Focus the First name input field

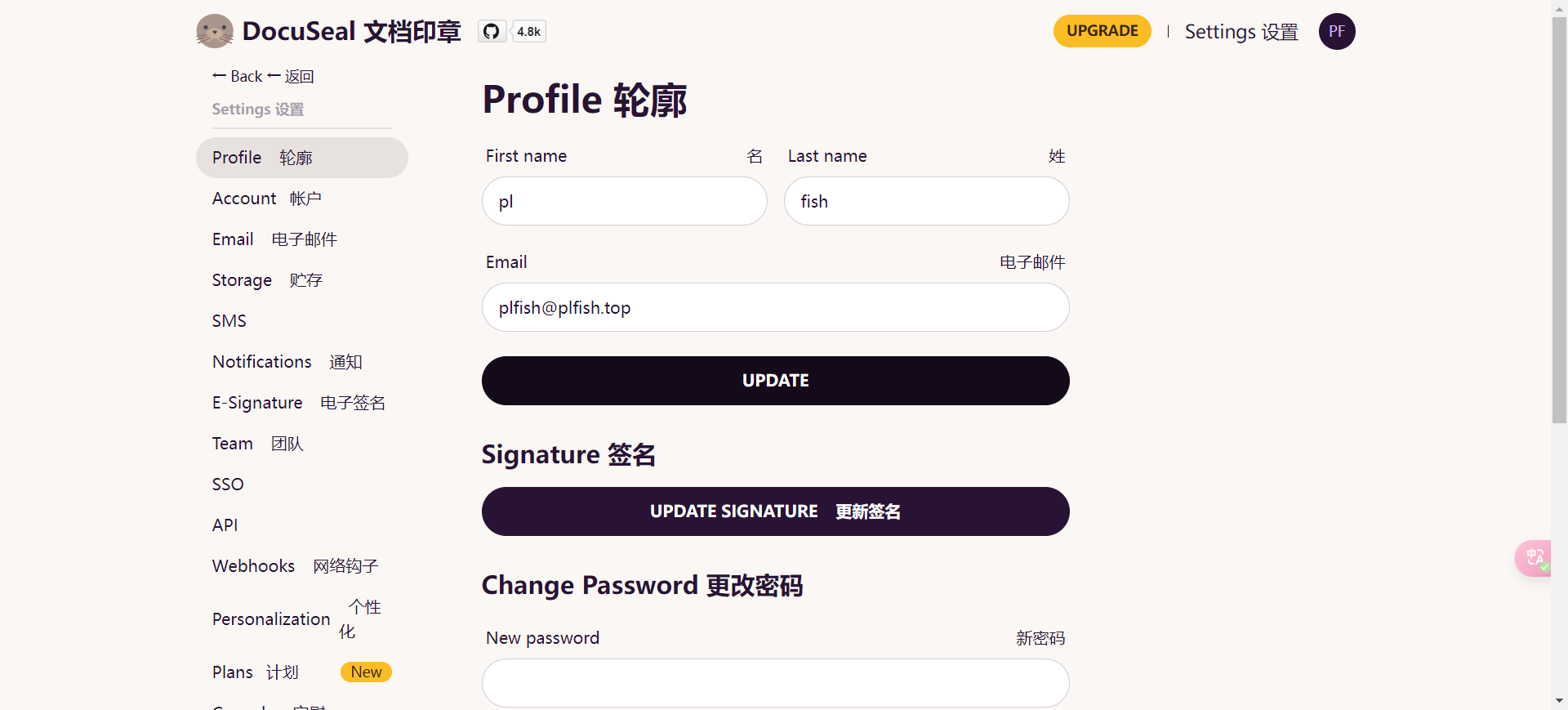[x=625, y=201]
